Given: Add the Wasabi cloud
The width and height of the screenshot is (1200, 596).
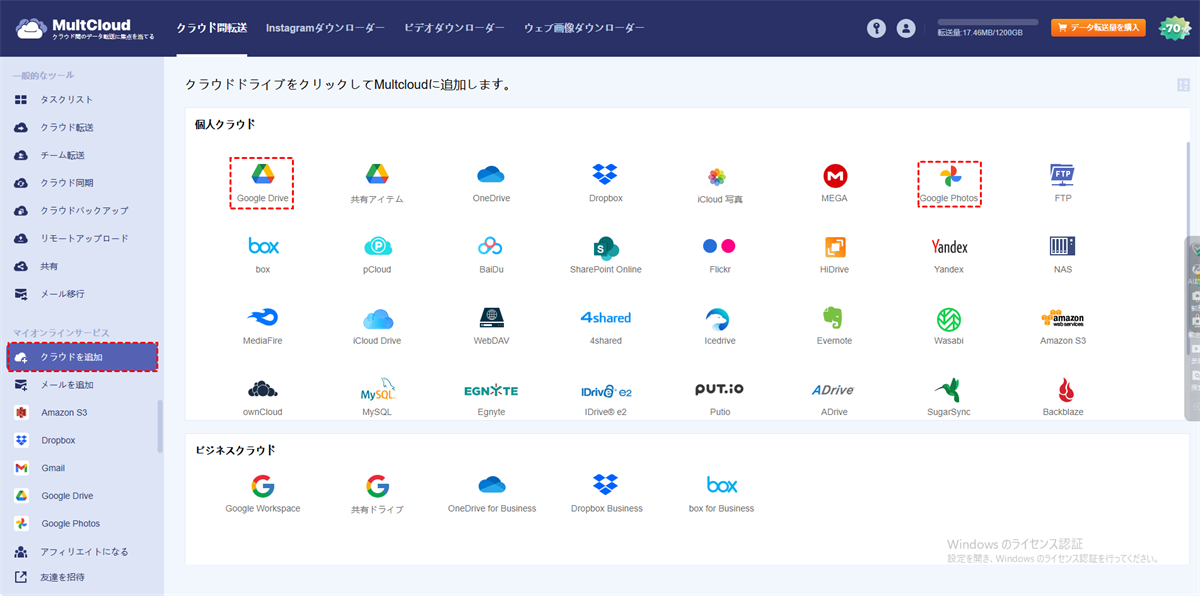Looking at the screenshot, I should point(949,326).
